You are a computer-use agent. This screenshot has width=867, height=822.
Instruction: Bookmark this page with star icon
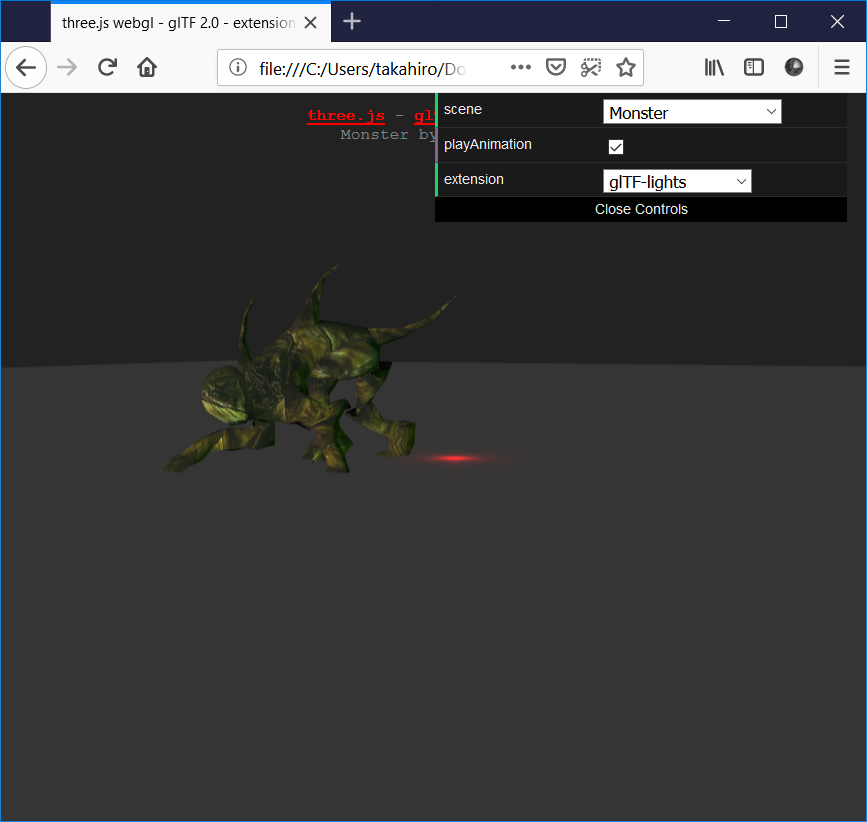tap(626, 67)
